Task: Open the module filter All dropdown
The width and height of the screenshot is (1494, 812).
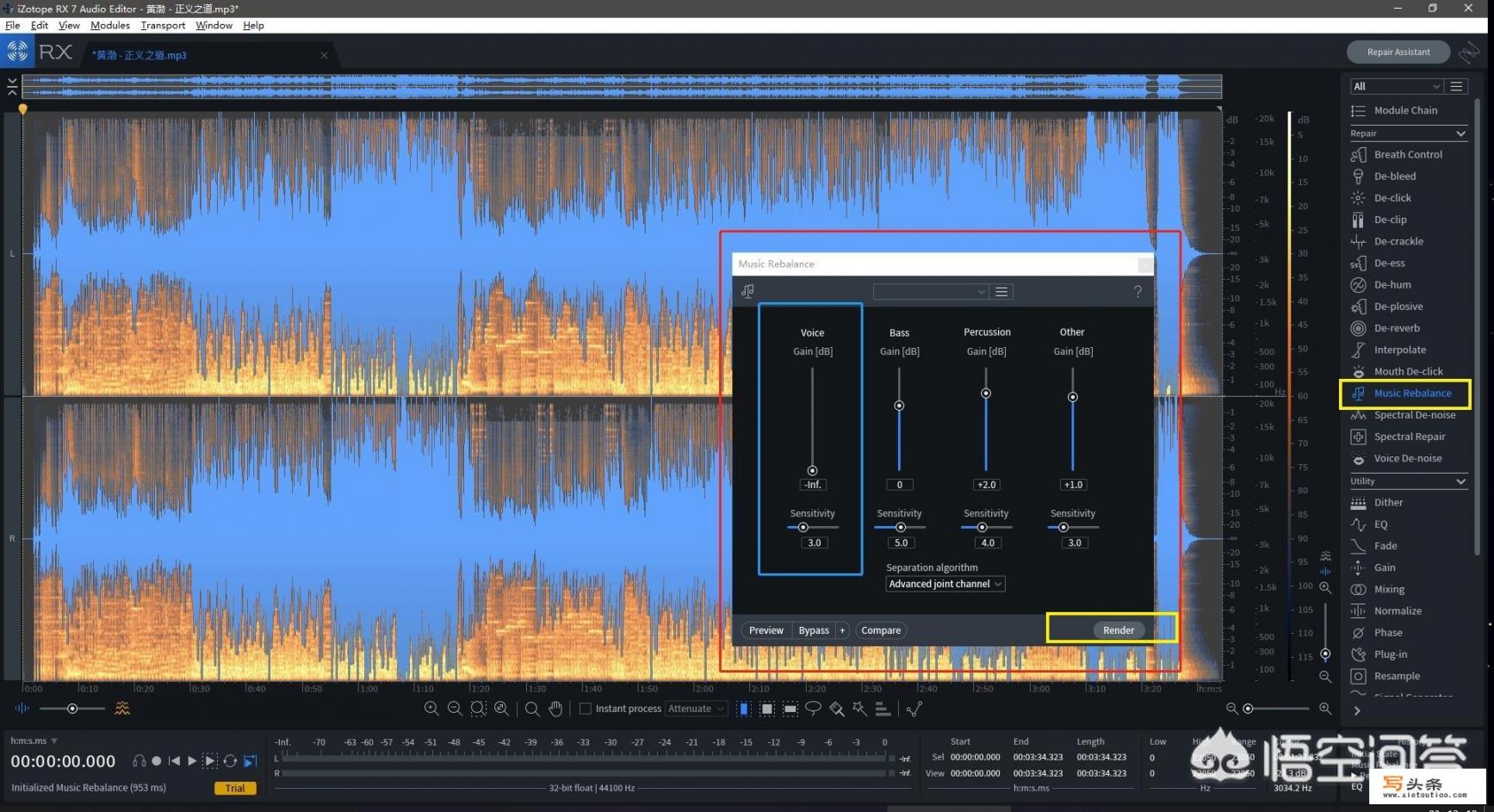Action: 1396,86
